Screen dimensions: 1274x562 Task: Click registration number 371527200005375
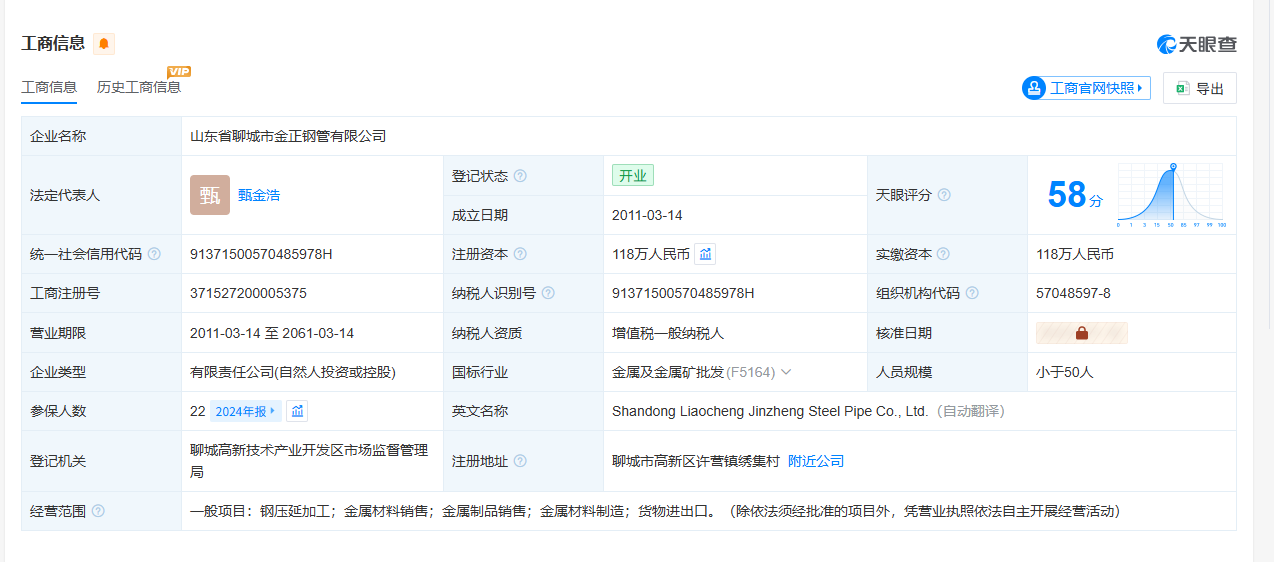(x=248, y=293)
